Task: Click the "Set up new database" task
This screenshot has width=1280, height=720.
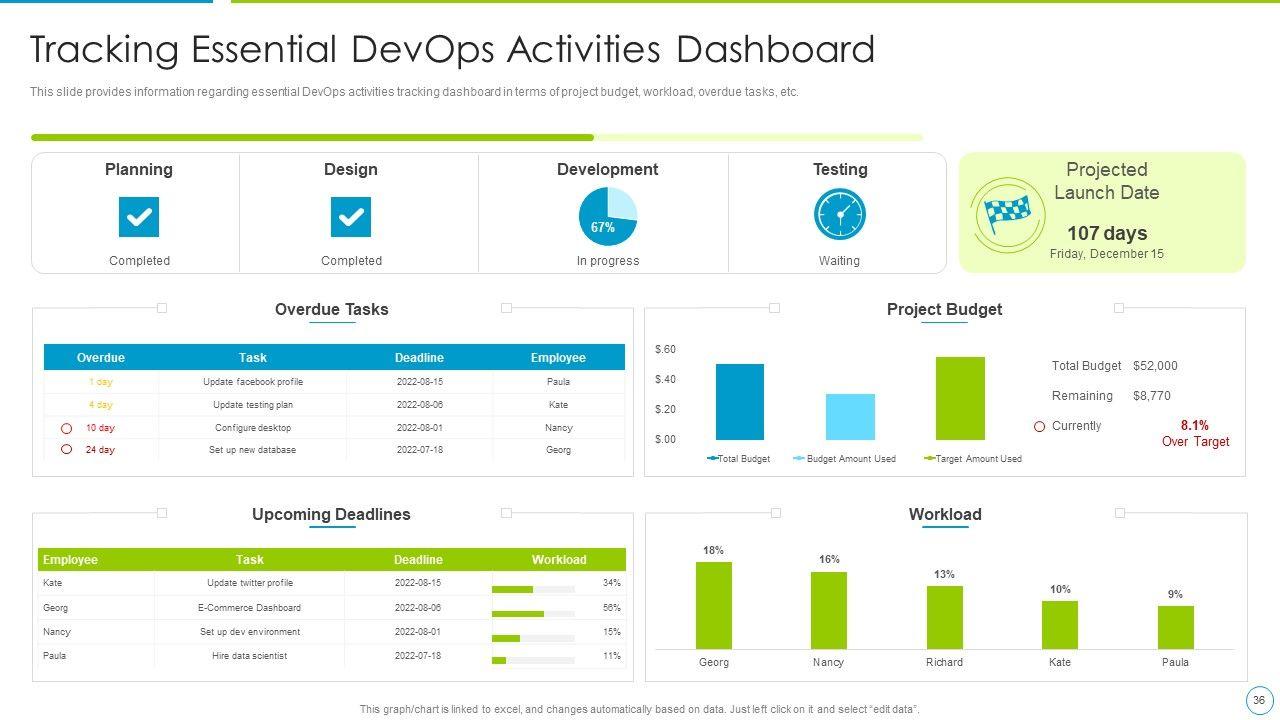Action: (253, 450)
